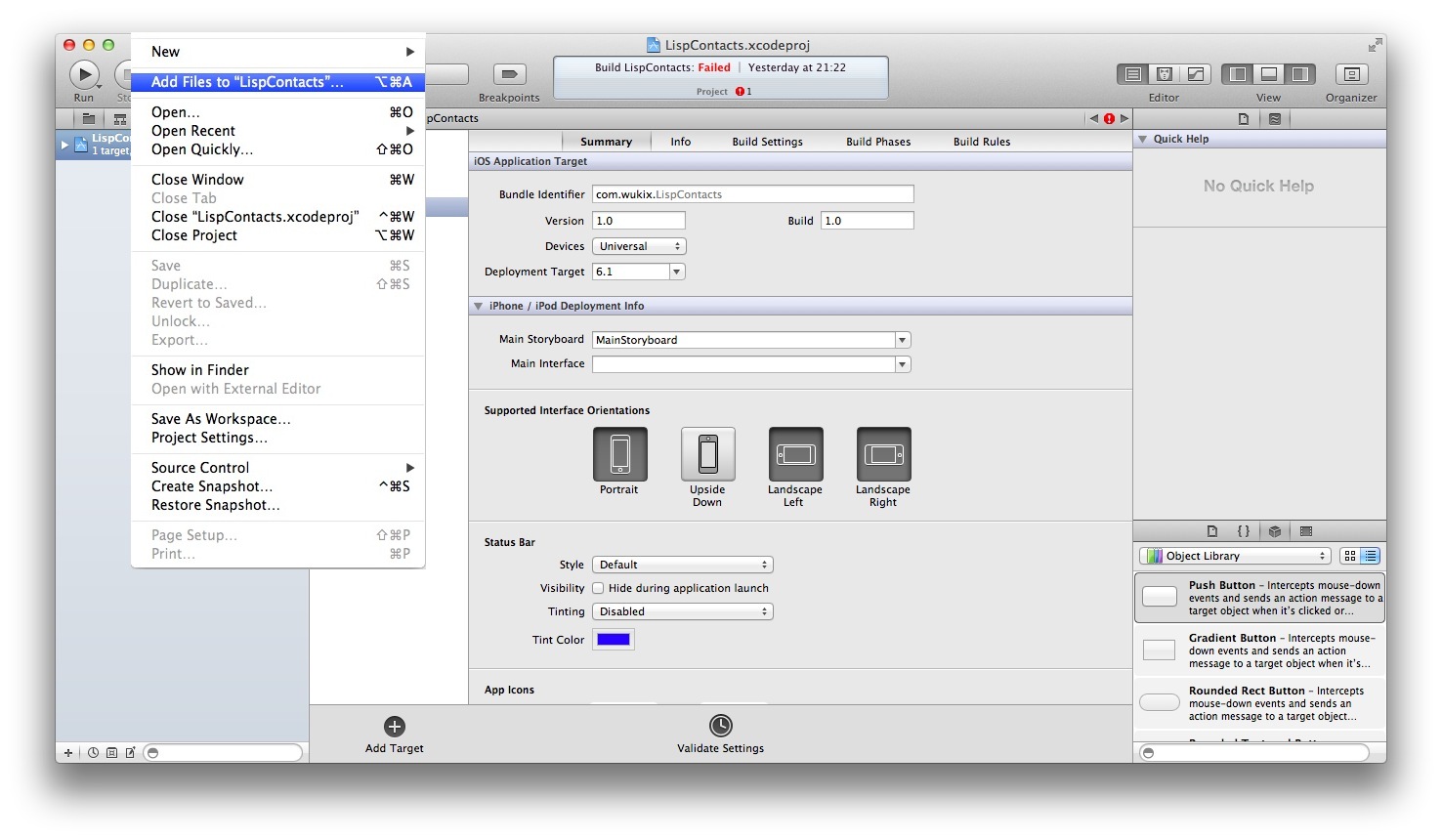Viewport: 1442px width, 840px height.
Task: Open the Status Bar Style dropdown
Action: pos(683,565)
